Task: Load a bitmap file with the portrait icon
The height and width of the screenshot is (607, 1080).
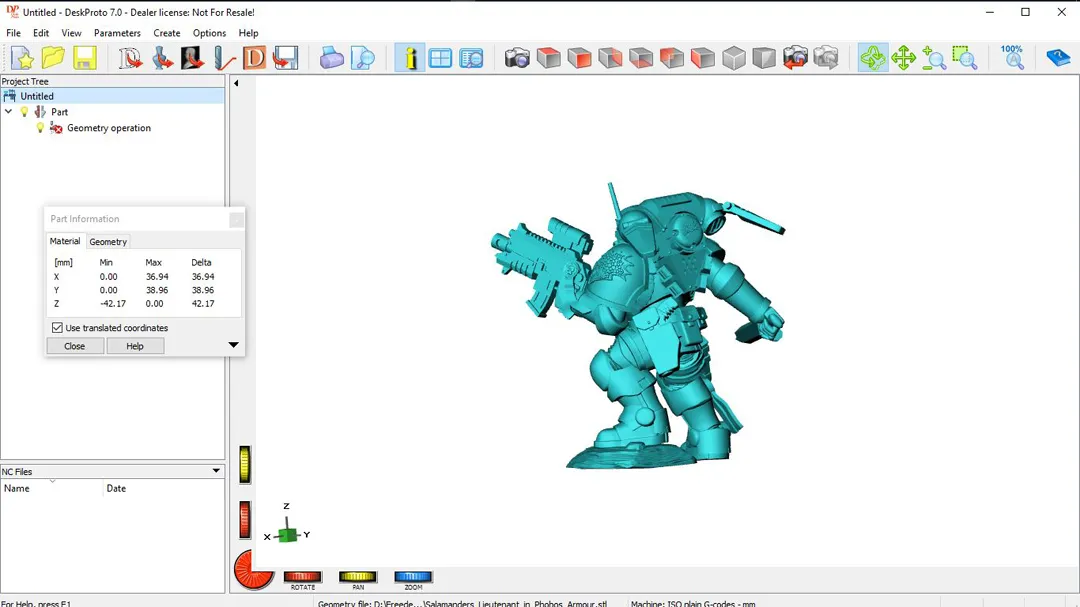Action: coord(192,58)
